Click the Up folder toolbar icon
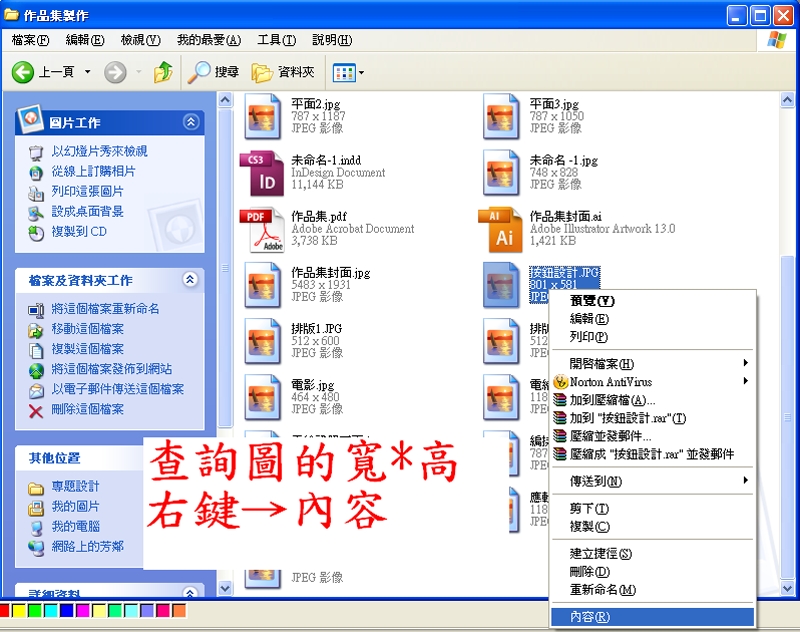This screenshot has width=800, height=632. (163, 72)
